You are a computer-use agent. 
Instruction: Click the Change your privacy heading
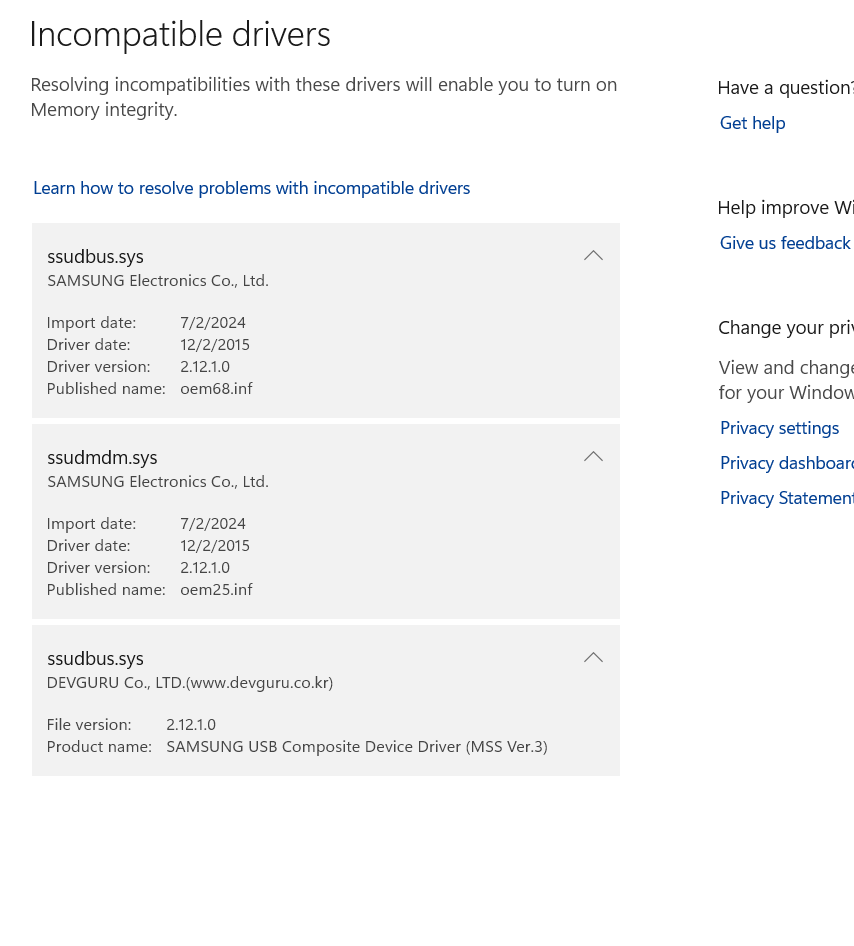(x=785, y=328)
